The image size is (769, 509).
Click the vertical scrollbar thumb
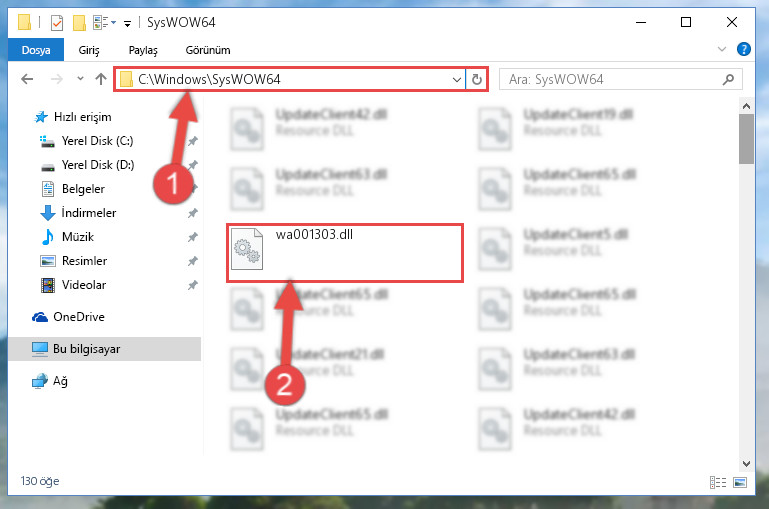click(x=746, y=139)
